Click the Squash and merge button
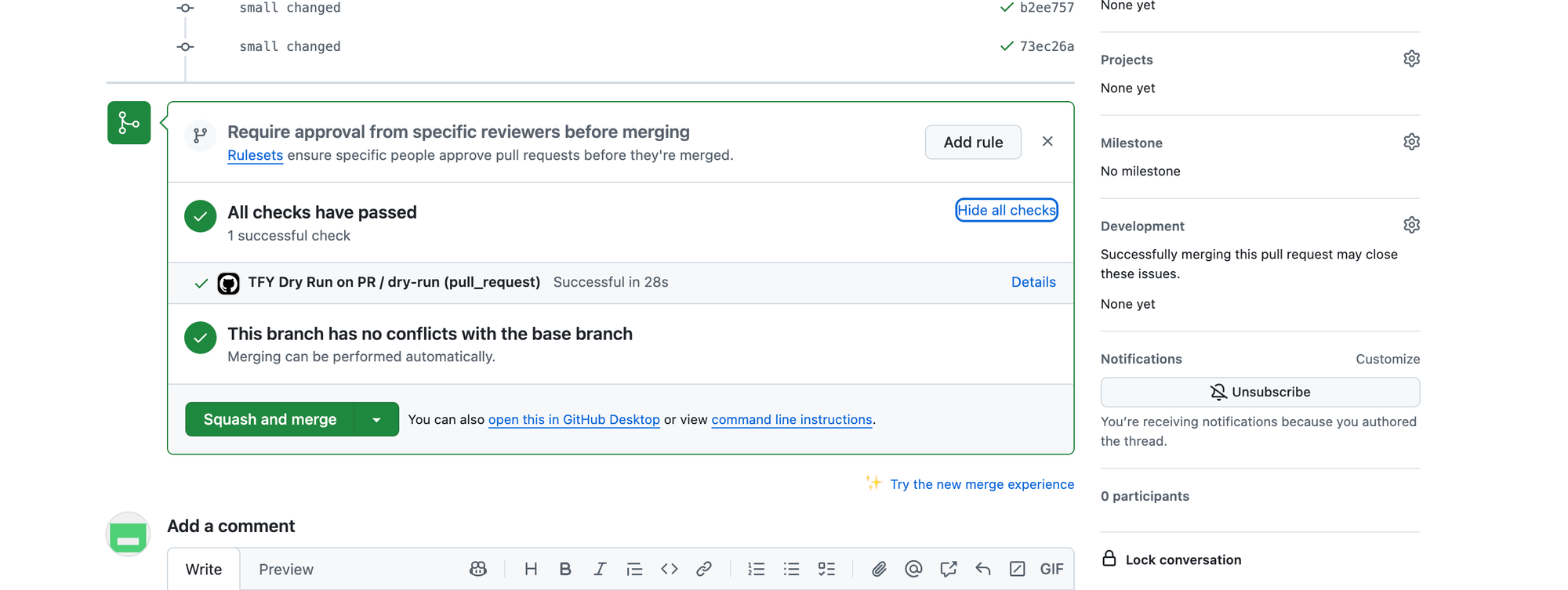Screen dimensions: 1568x590 [x=270, y=419]
